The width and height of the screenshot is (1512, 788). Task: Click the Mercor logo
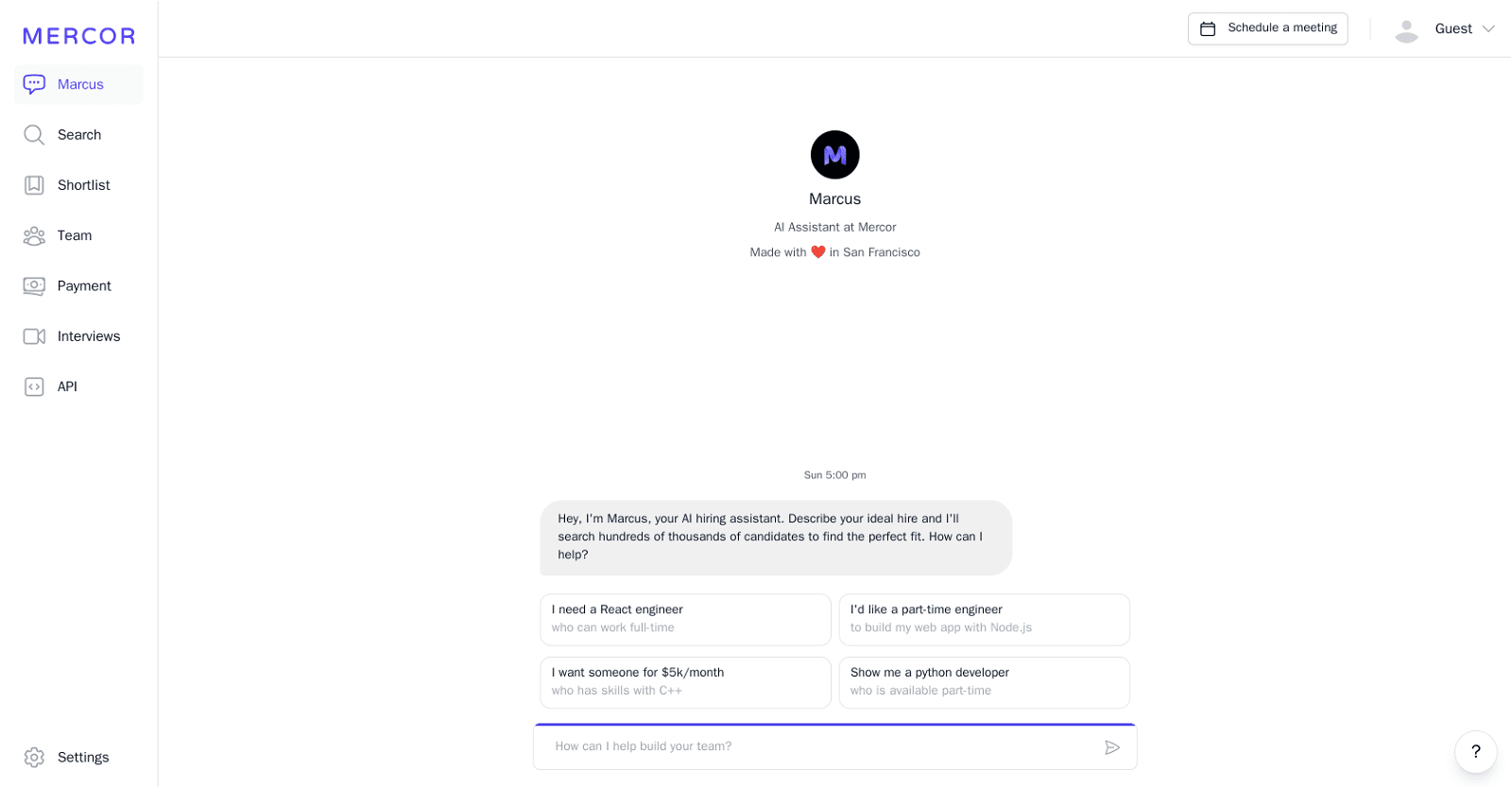[x=79, y=36]
